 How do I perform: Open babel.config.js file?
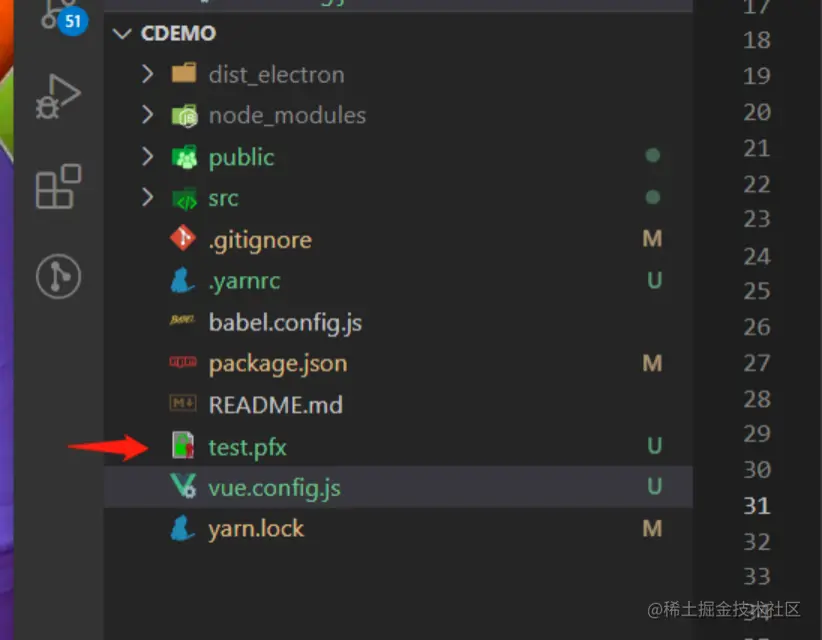(x=285, y=322)
